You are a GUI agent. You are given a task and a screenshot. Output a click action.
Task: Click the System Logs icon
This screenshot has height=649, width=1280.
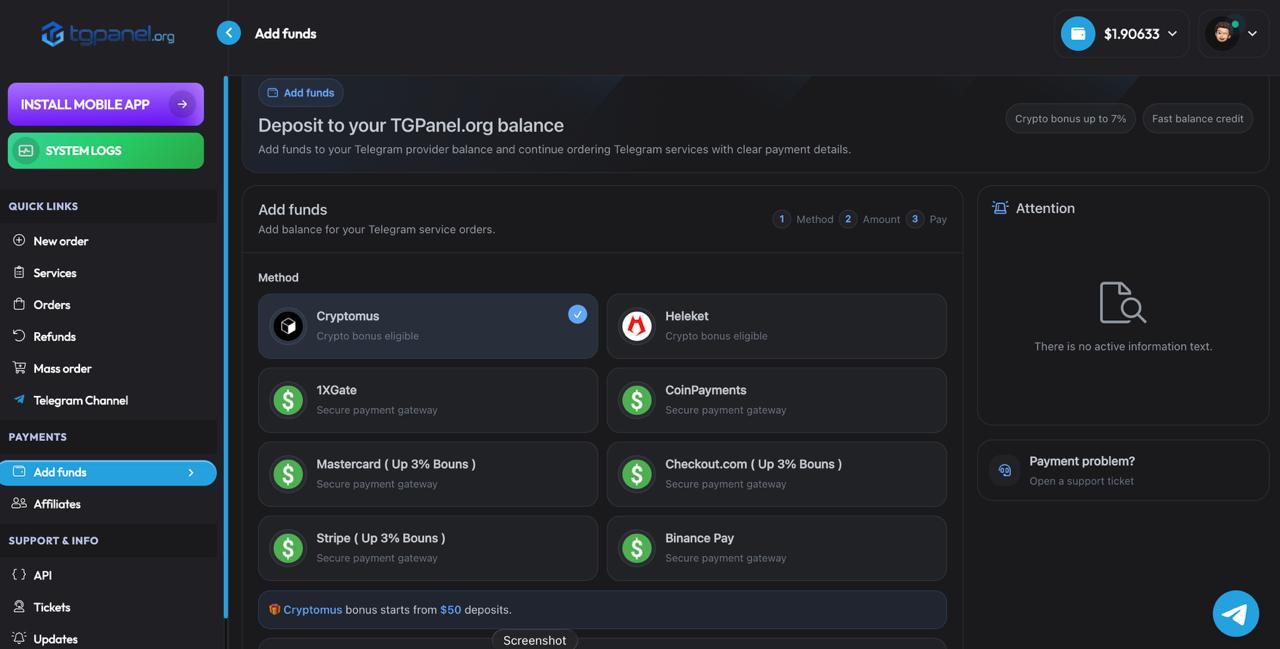[26, 151]
